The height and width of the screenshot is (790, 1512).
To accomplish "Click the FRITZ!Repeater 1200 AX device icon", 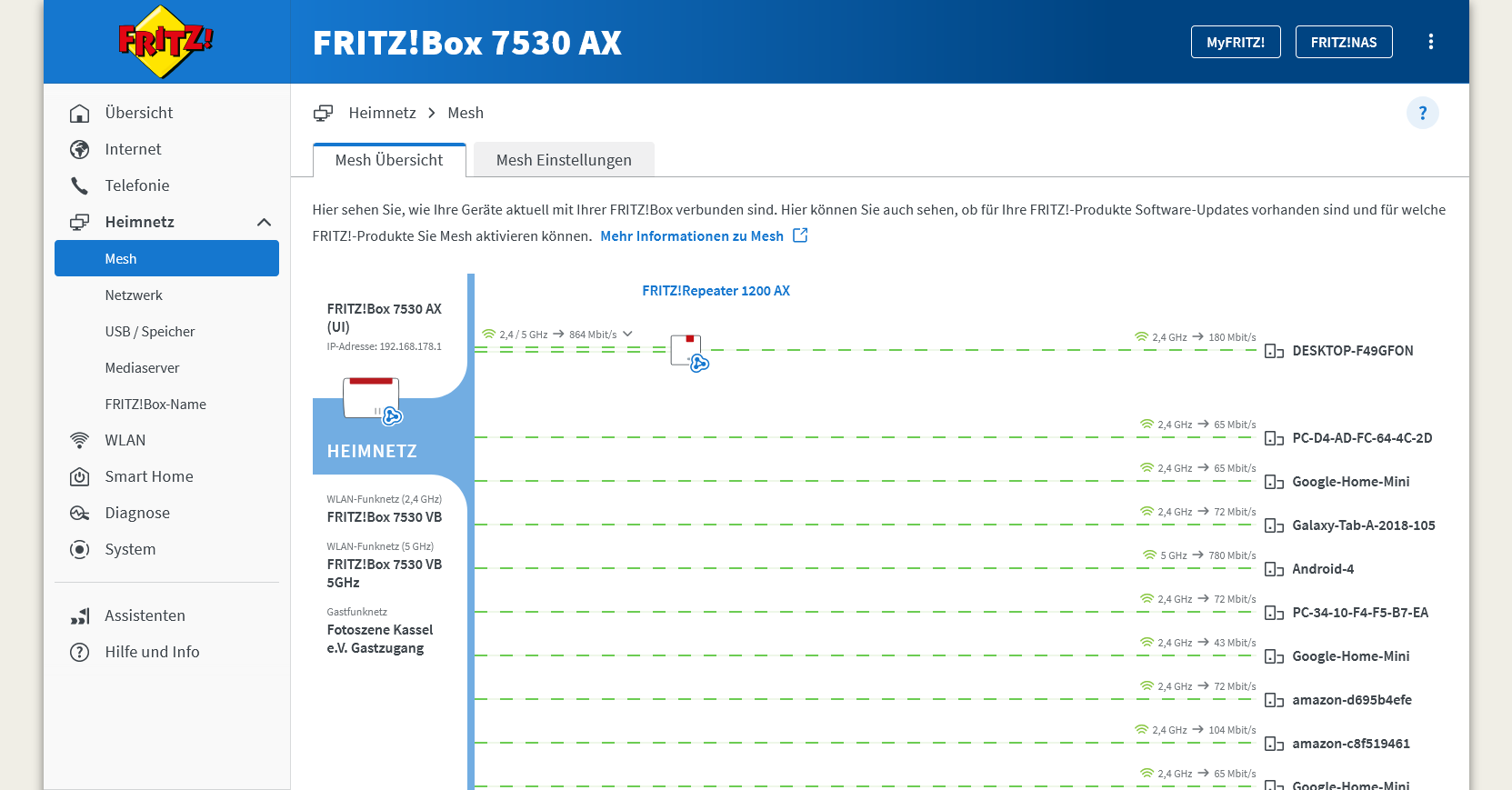I will pyautogui.click(x=689, y=353).
